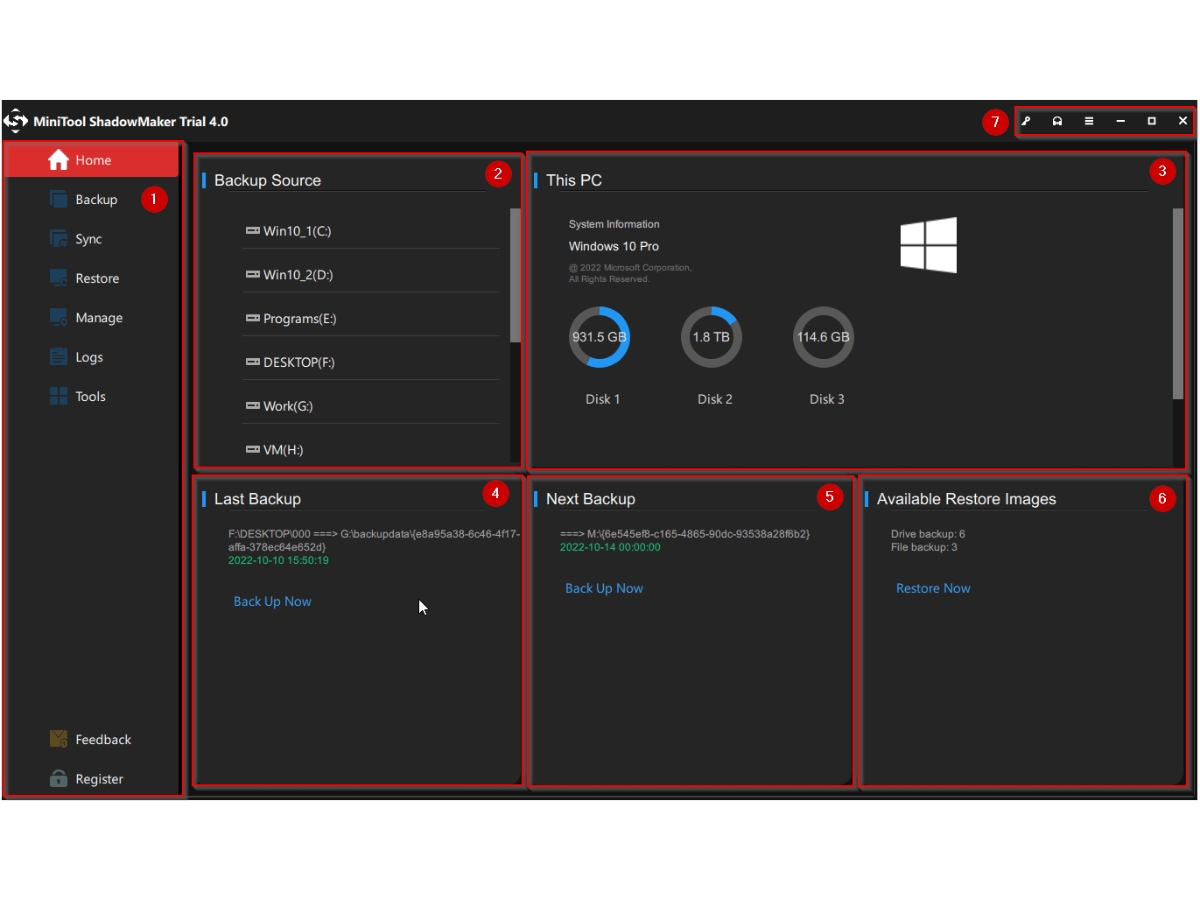Click the Last Backup date 2022-10-10 15:50:19
Screen dimensions: 1200x900
(x=278, y=561)
